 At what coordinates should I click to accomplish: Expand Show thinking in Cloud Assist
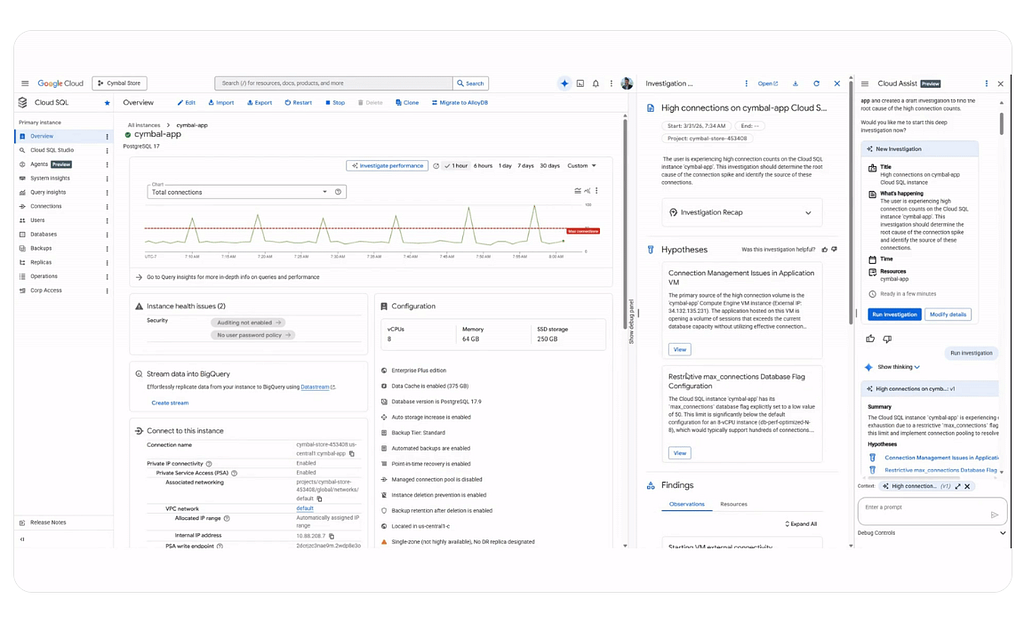tap(898, 367)
